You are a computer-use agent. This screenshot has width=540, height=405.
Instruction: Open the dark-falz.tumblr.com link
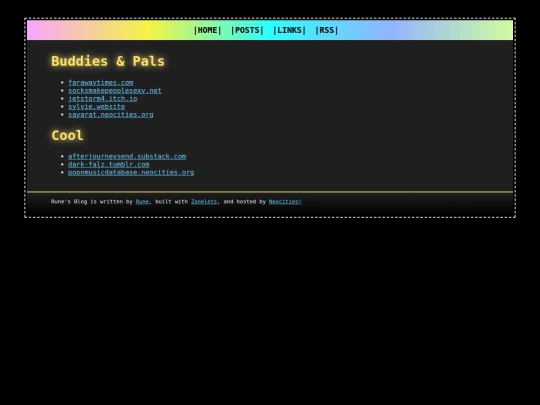click(109, 164)
